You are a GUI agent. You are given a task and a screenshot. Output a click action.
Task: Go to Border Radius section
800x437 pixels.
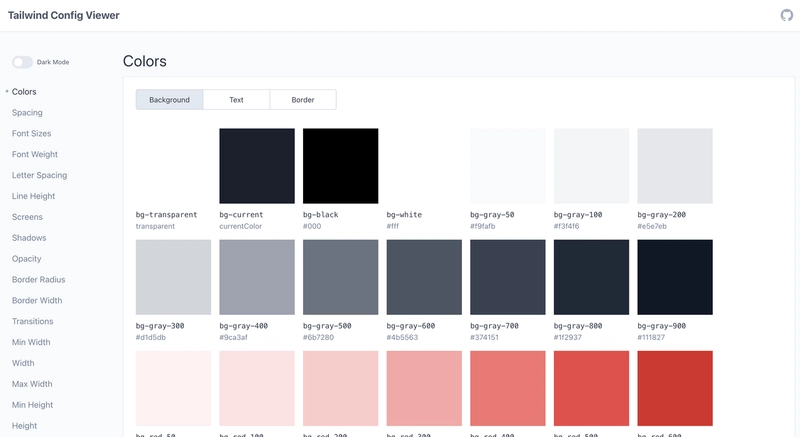pyautogui.click(x=38, y=280)
